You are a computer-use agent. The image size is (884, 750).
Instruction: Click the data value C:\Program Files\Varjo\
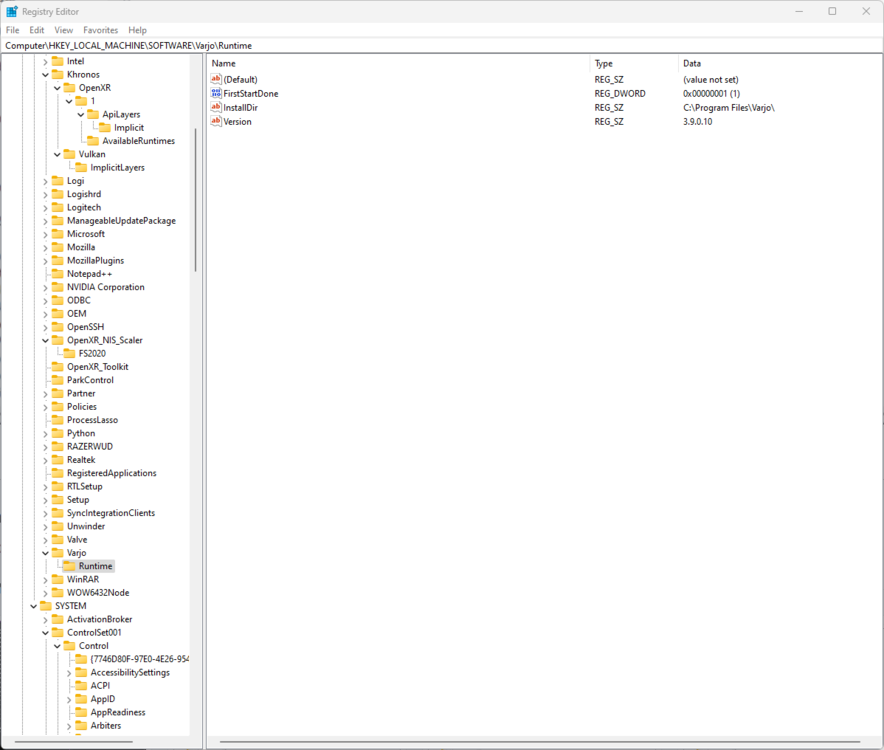[728, 107]
